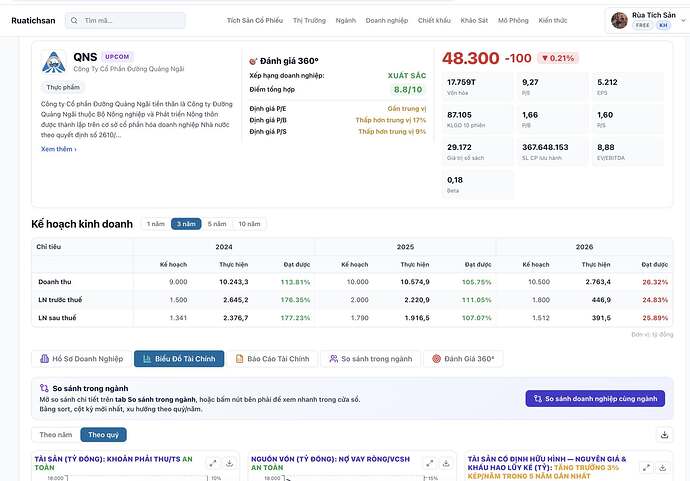
Task: Click the Đánh Giá 360° tab icon
Action: pyautogui.click(x=436, y=359)
